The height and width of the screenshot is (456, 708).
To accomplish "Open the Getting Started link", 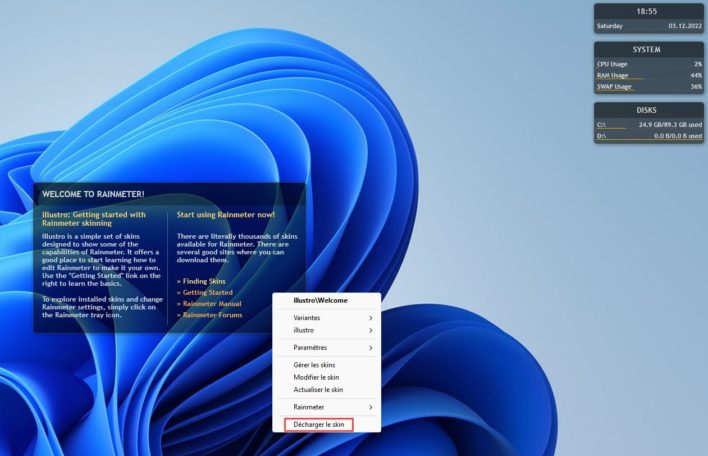I will pos(205,293).
